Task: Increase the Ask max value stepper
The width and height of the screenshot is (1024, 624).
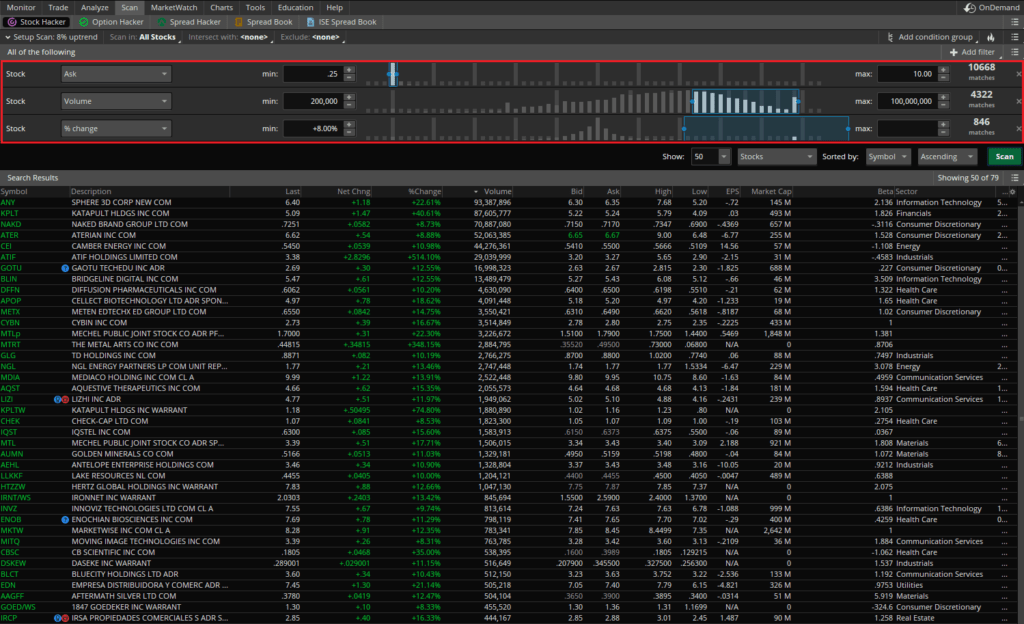Action: (x=944, y=70)
